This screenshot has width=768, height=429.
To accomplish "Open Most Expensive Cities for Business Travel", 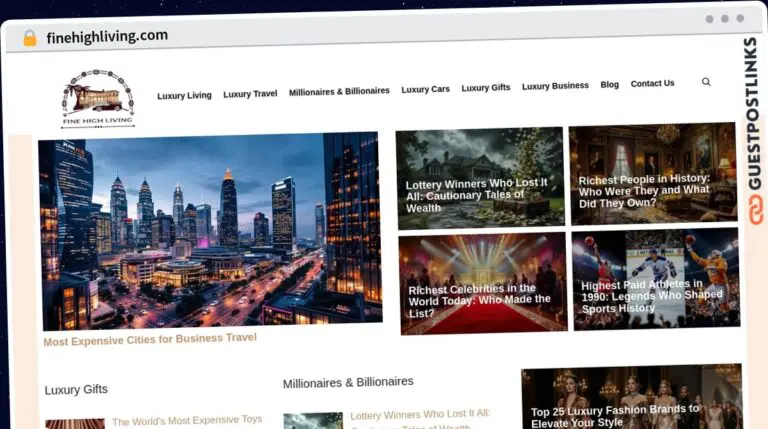I will point(150,340).
